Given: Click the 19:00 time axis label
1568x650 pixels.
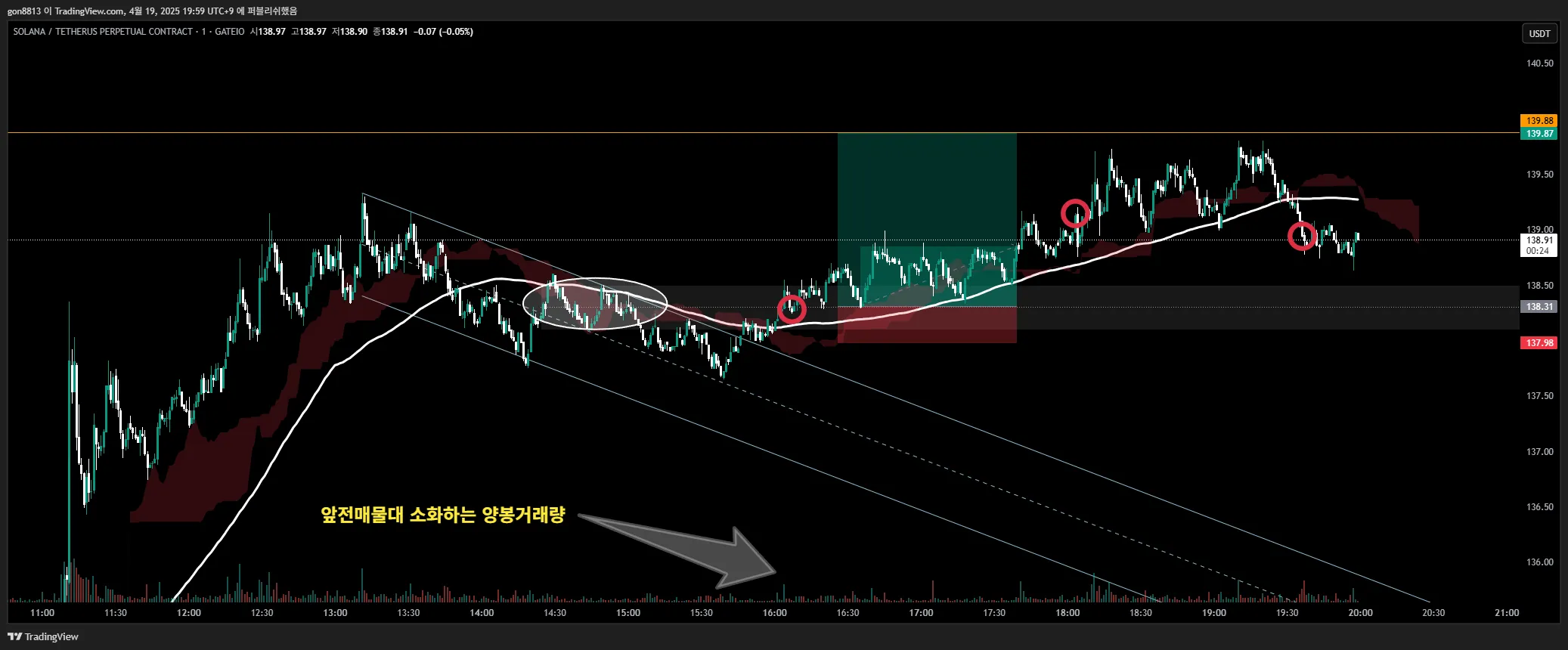Looking at the screenshot, I should (x=1214, y=613).
